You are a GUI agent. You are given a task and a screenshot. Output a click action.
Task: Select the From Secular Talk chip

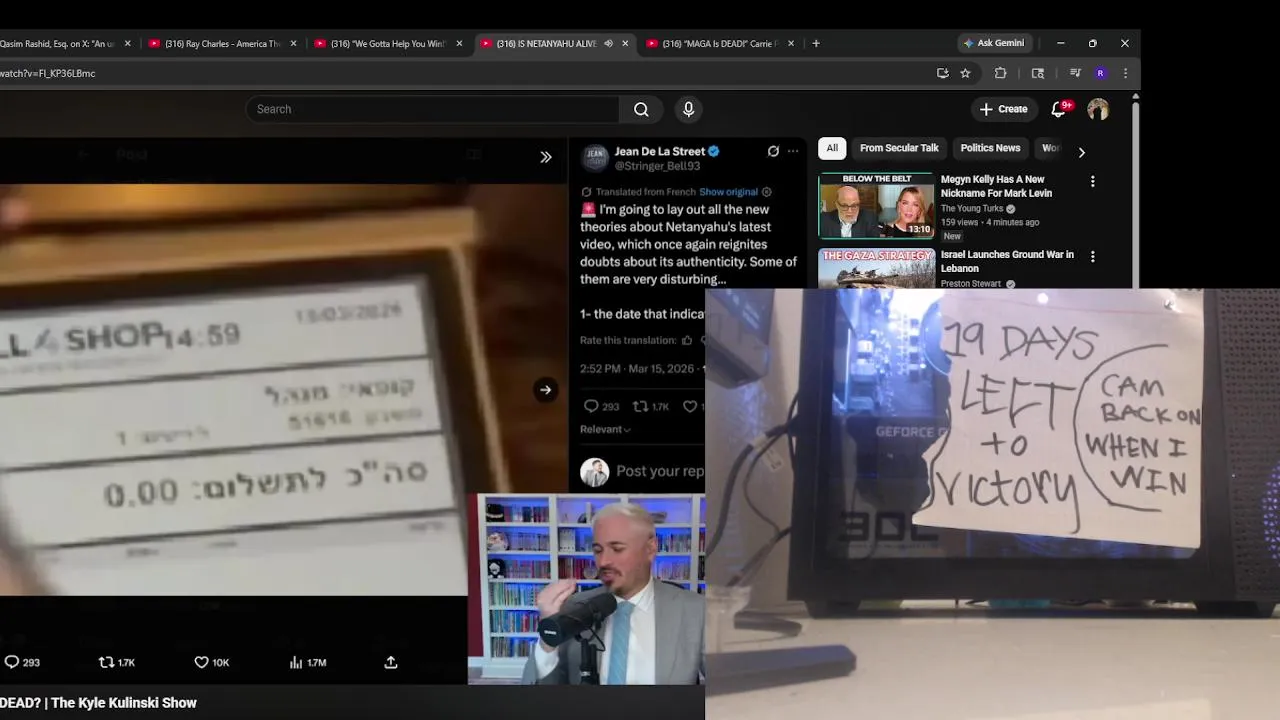coord(899,148)
